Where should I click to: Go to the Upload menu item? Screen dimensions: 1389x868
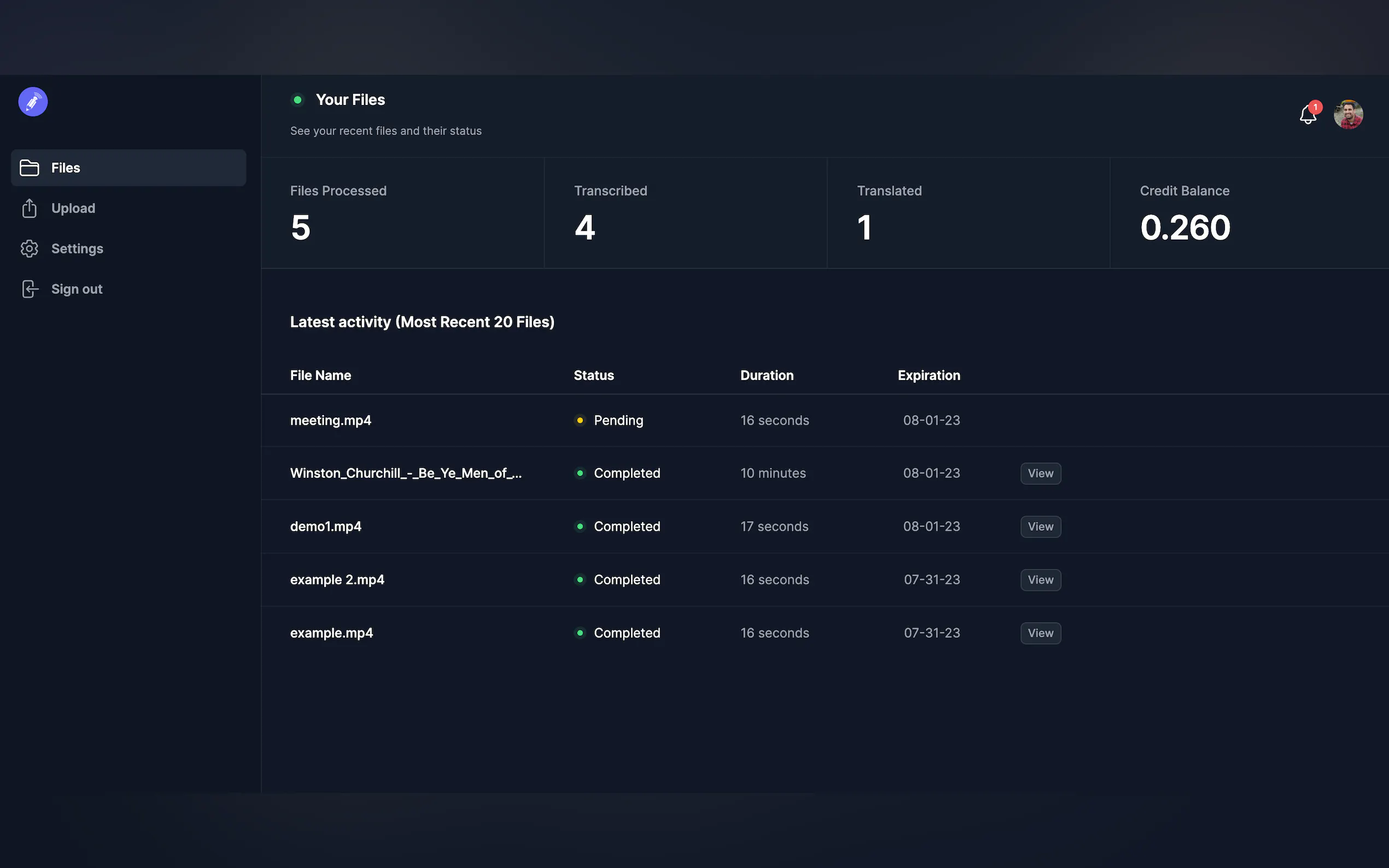point(73,208)
